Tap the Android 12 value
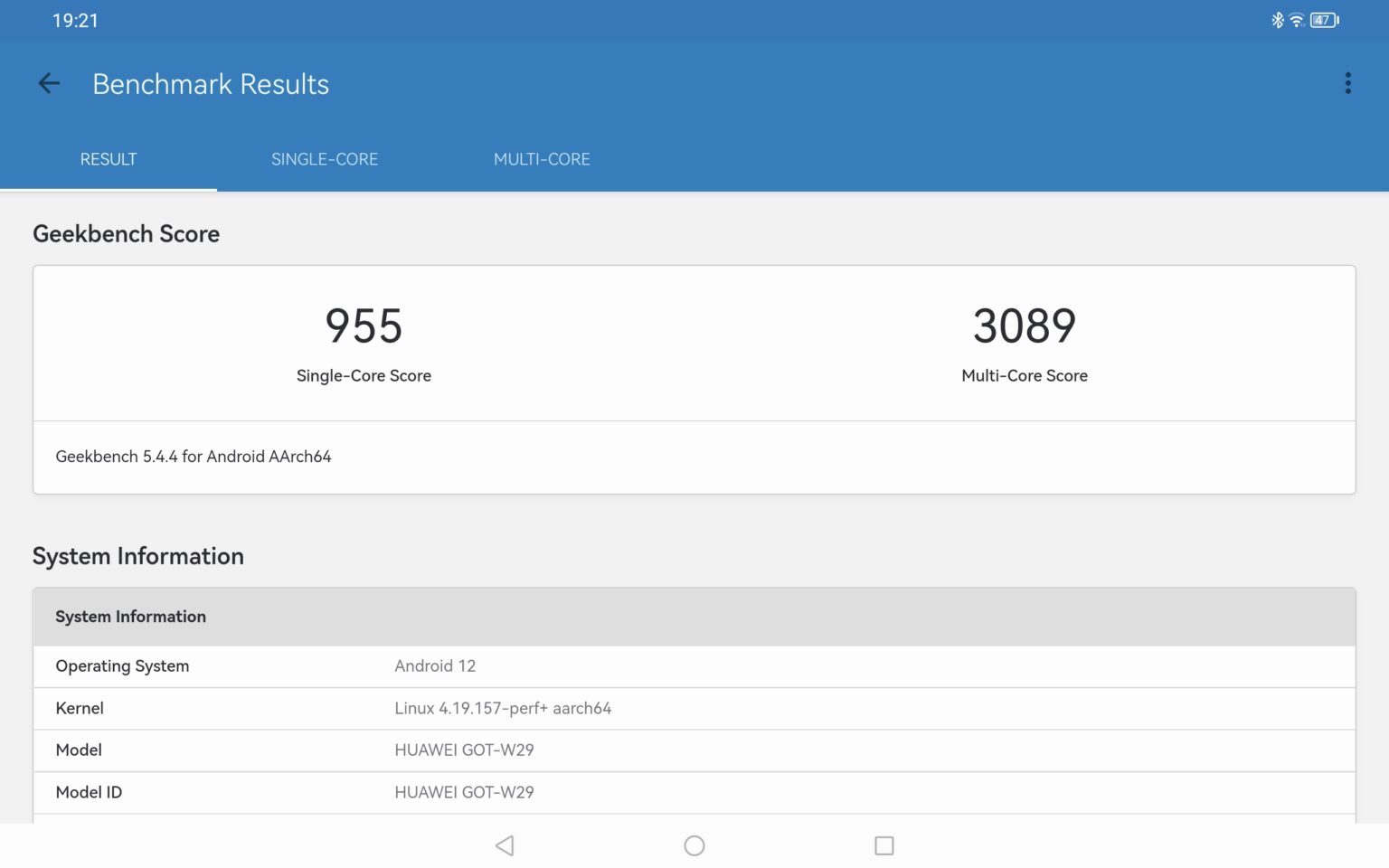The image size is (1389, 868). click(435, 666)
